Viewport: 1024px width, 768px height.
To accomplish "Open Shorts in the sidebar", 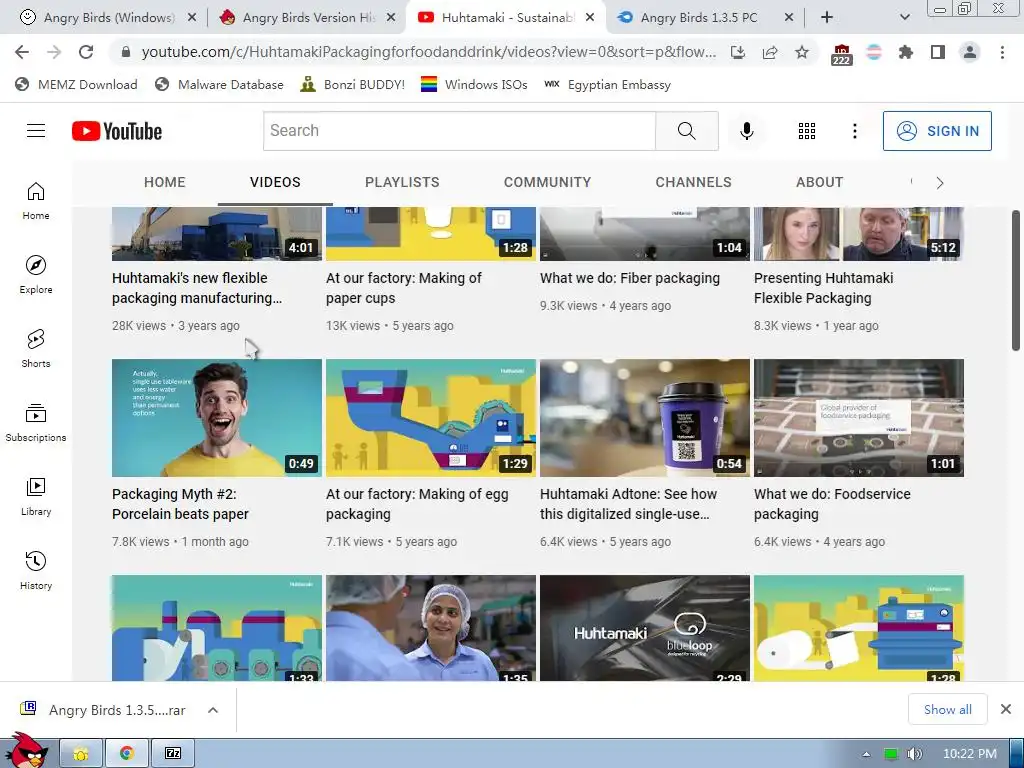I will (36, 349).
